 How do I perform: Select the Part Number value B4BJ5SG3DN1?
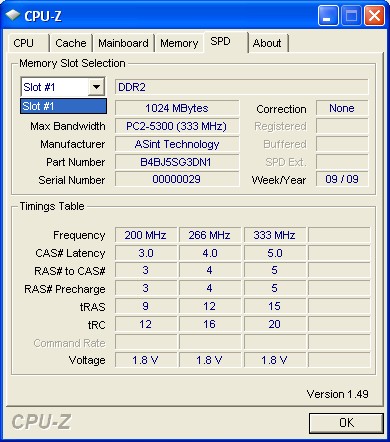click(x=177, y=162)
